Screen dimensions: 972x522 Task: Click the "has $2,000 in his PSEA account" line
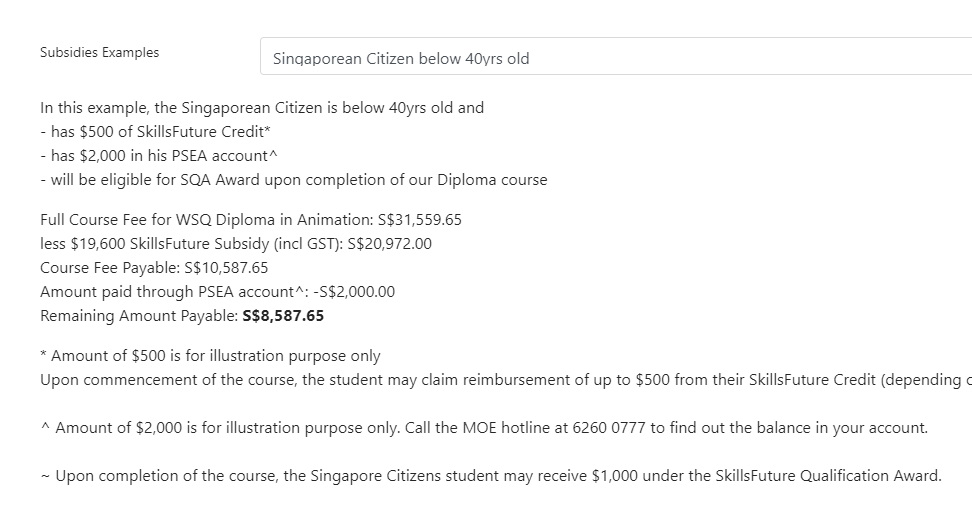[x=159, y=156]
